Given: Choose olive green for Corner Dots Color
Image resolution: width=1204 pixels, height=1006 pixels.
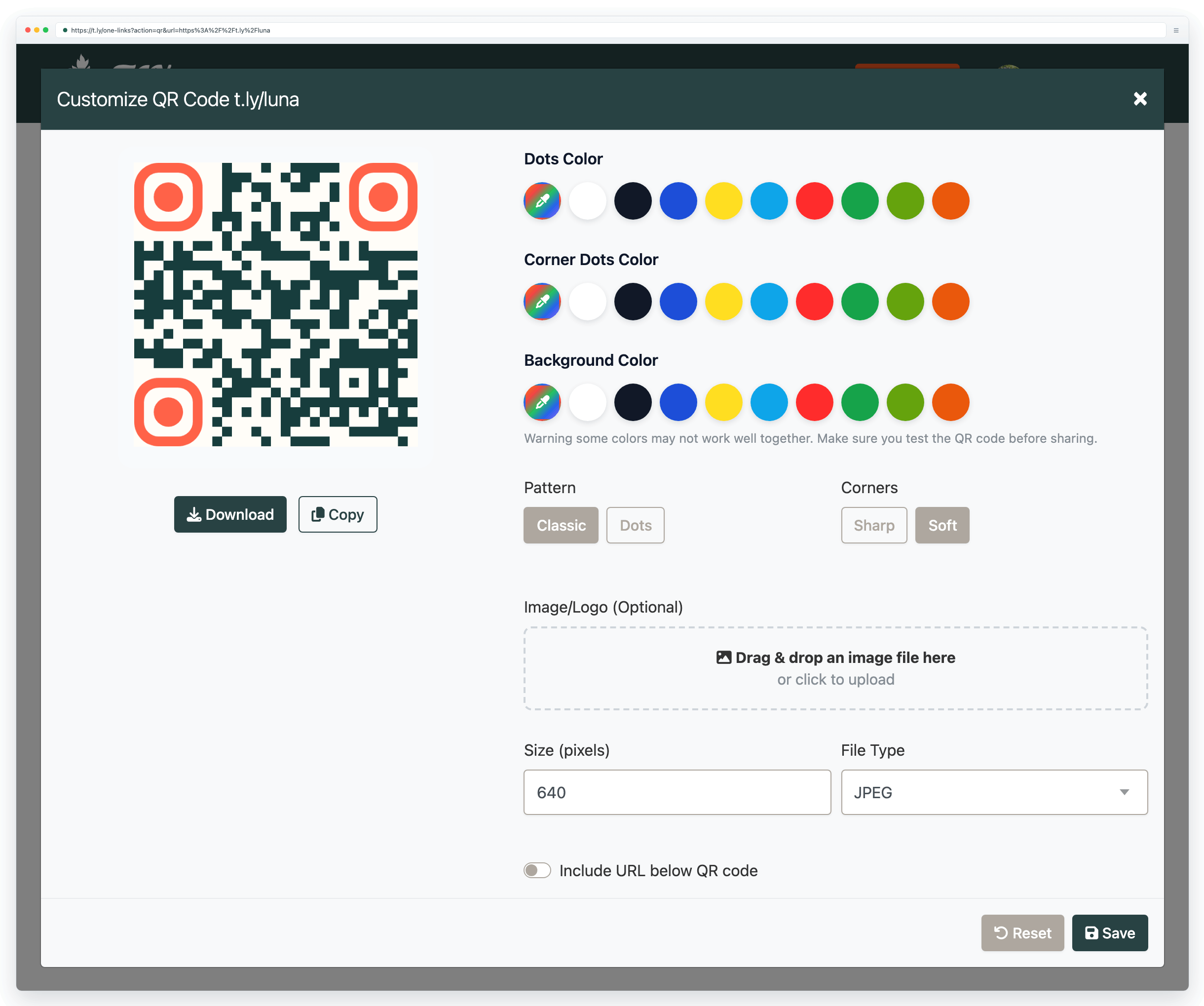Looking at the screenshot, I should coord(905,302).
